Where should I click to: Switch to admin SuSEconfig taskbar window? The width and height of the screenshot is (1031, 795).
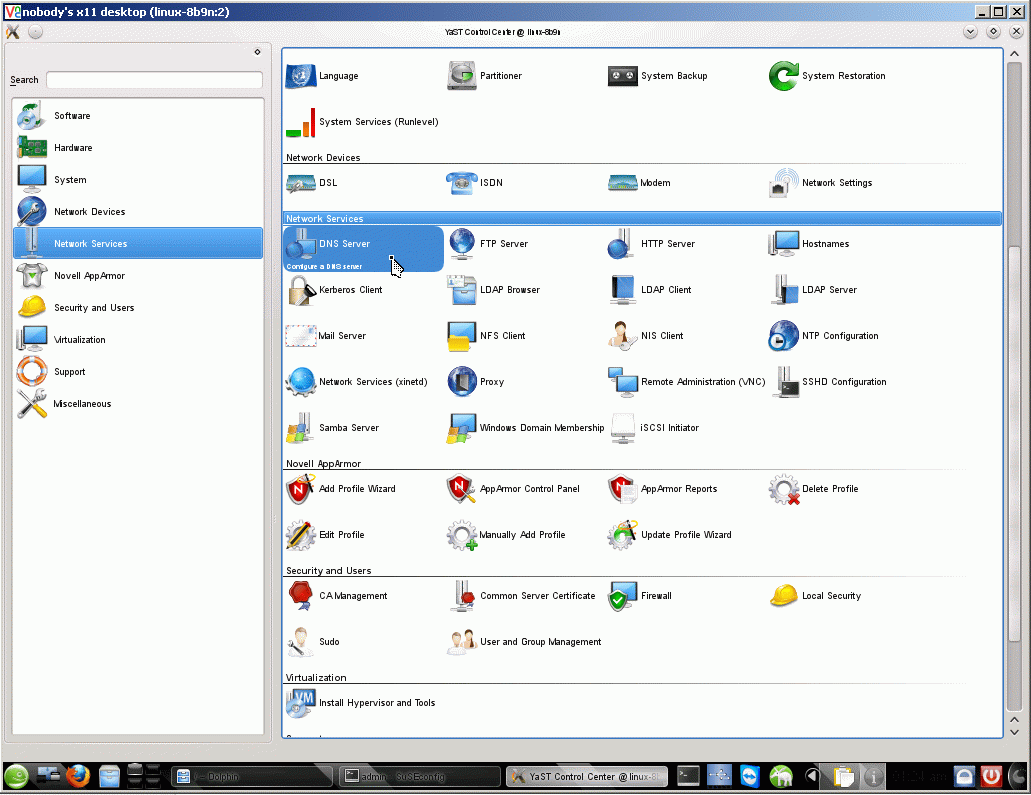[x=420, y=777]
